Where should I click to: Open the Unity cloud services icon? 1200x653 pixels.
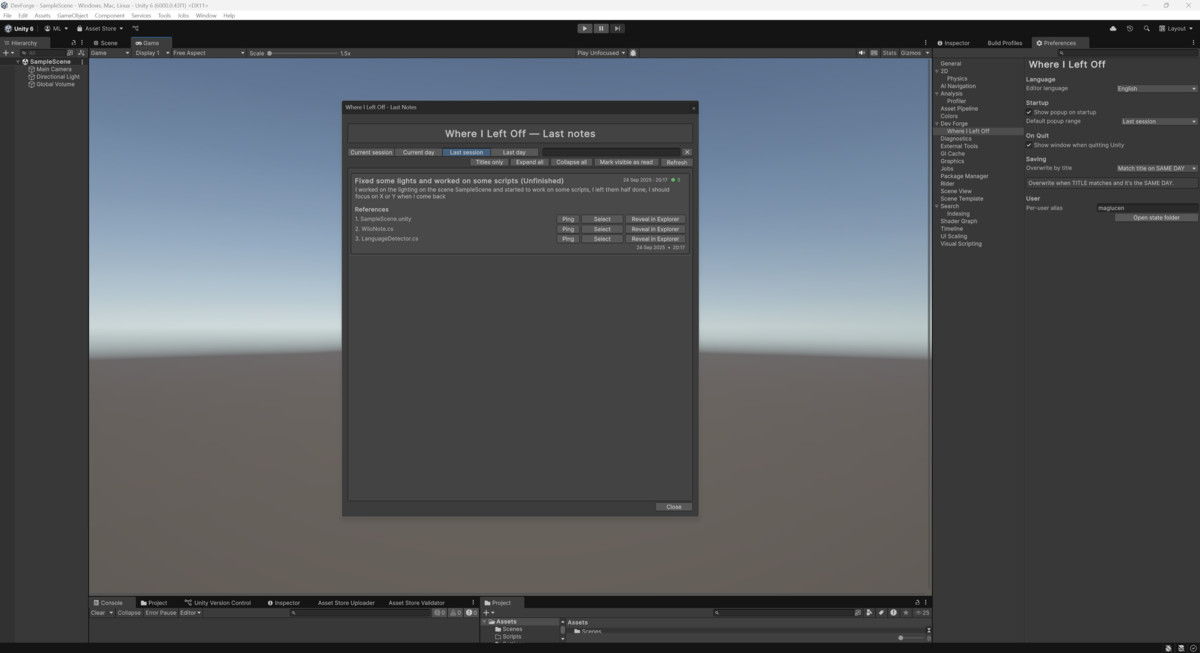1113,28
